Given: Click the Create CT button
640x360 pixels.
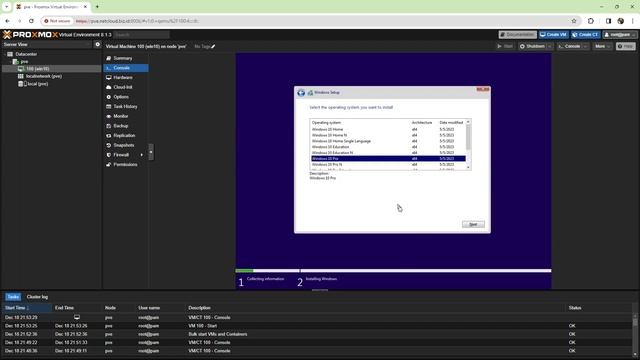Looking at the screenshot, I should (x=586, y=35).
